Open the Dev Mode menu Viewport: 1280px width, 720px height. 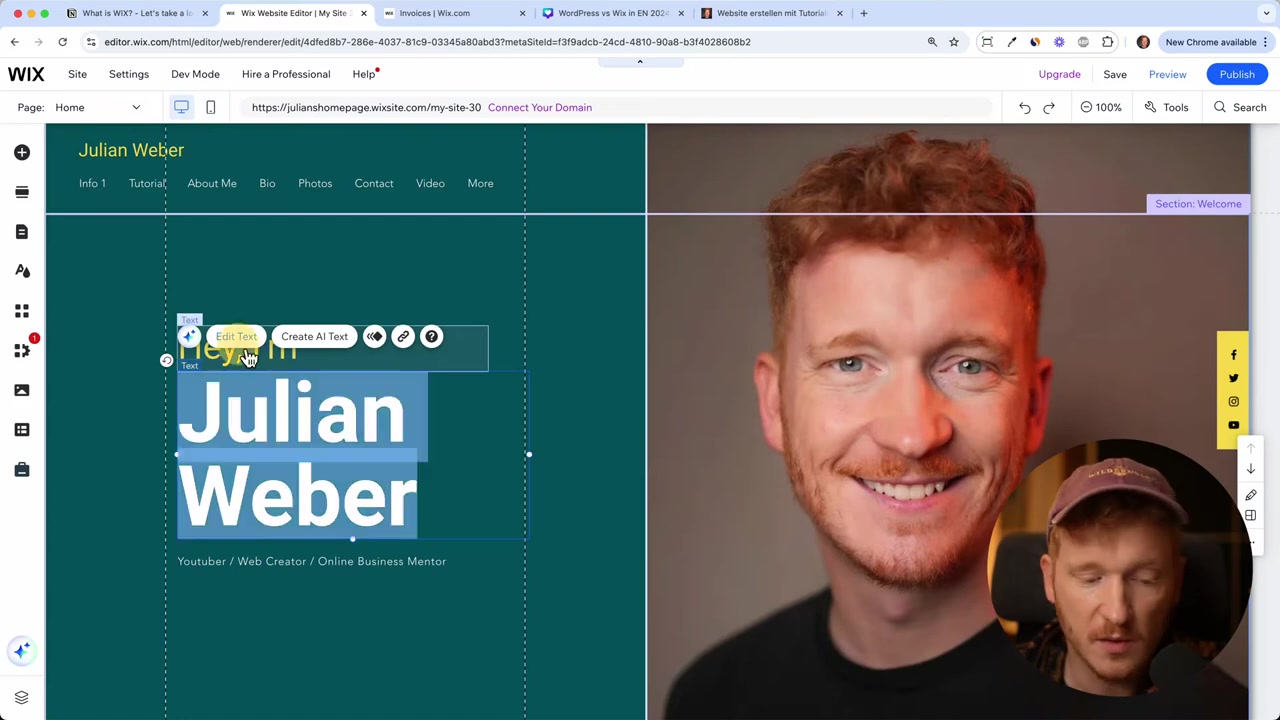click(195, 74)
